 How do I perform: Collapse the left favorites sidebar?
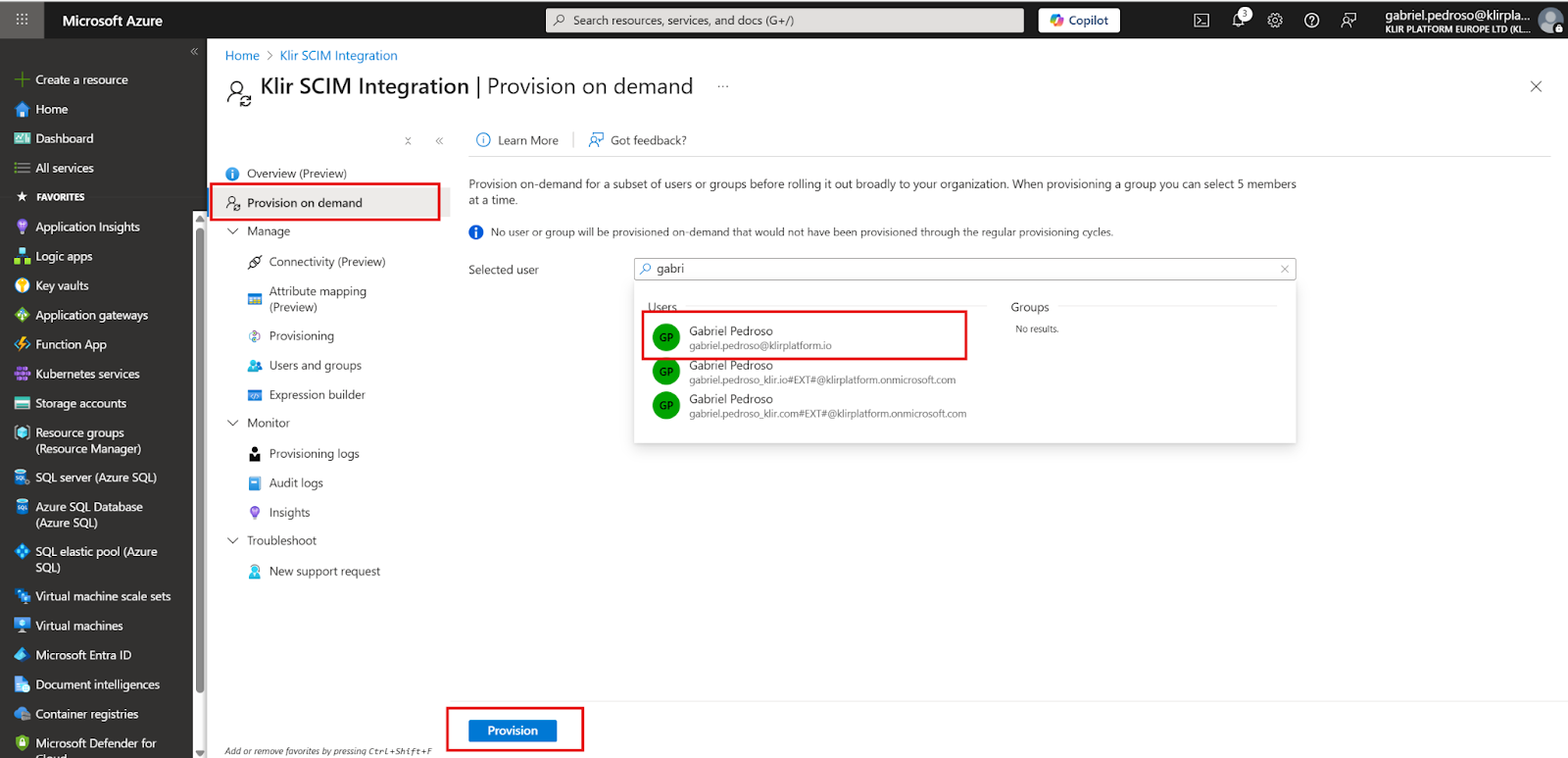pos(194,51)
